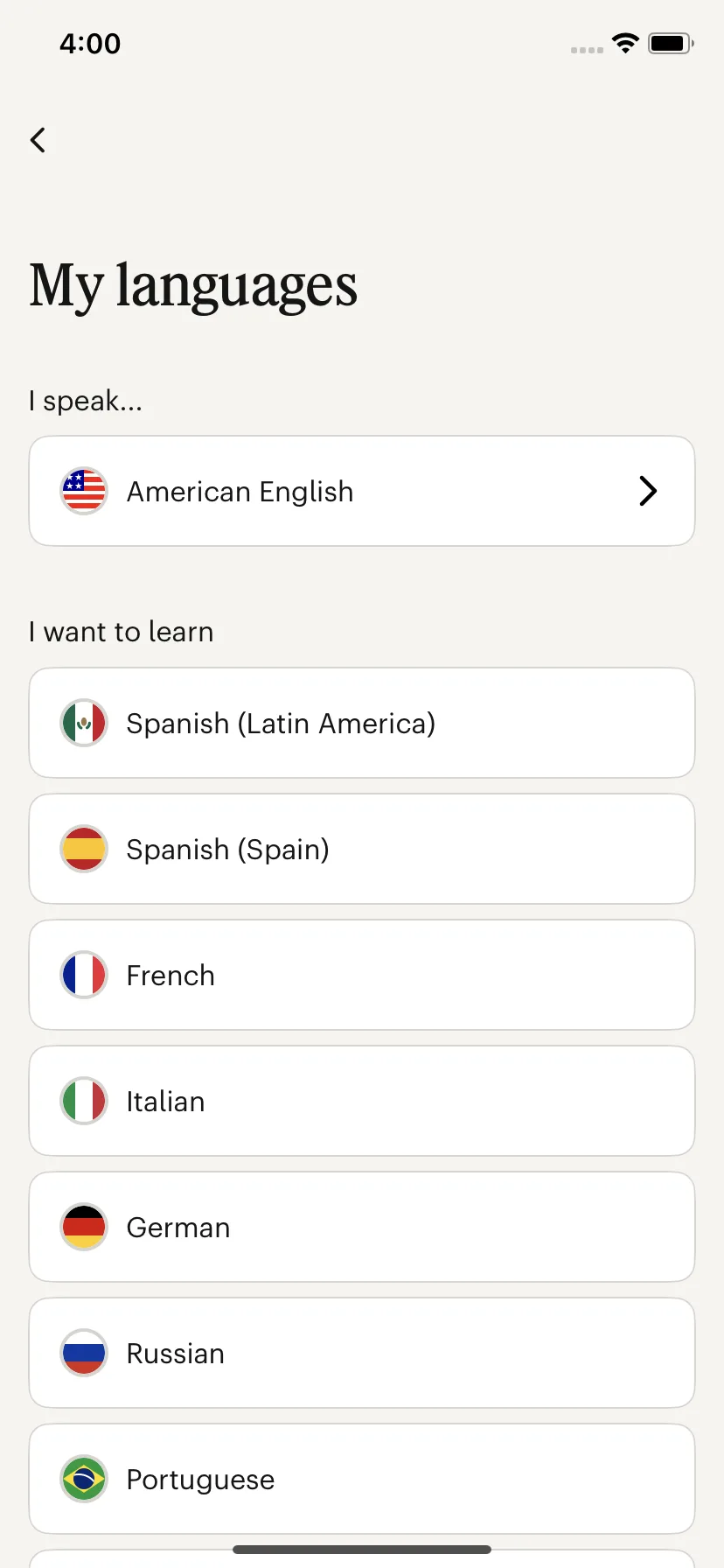Click the Spain flag icon
Screen dimensions: 724x1568
pos(84,849)
